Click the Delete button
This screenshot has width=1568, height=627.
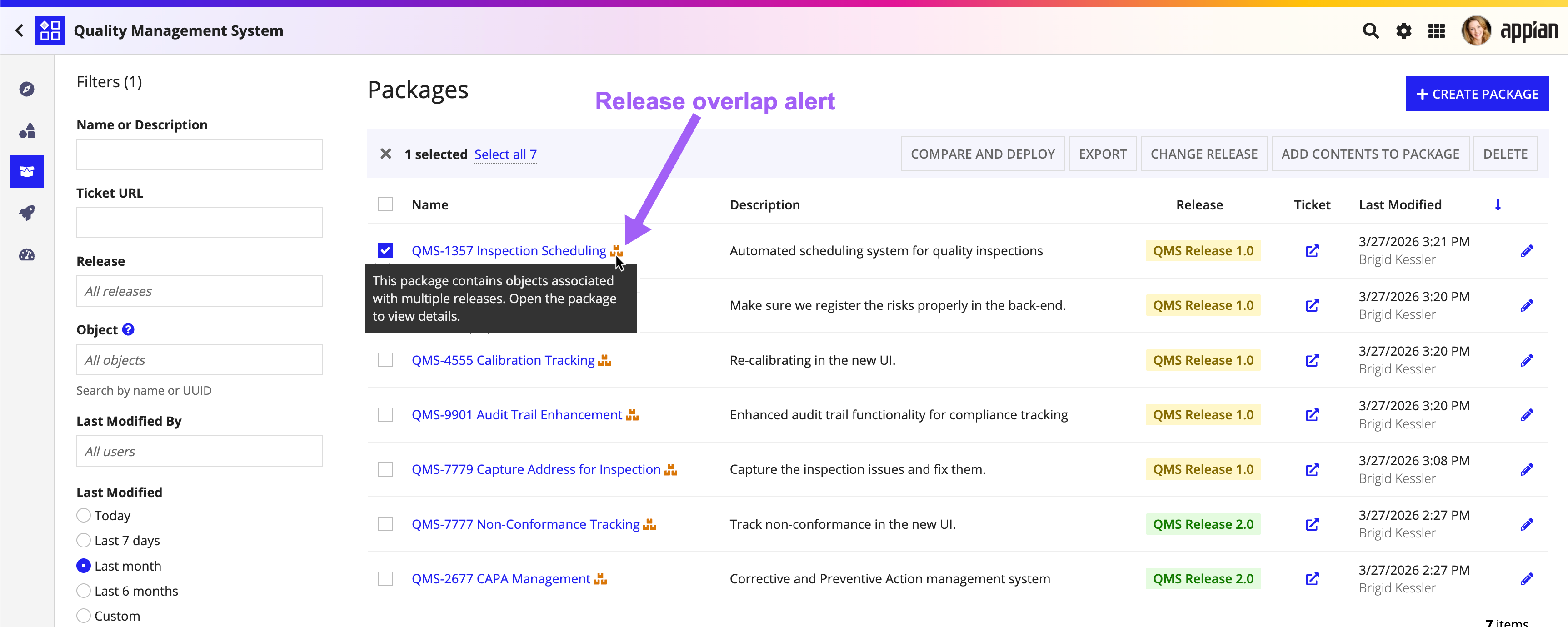tap(1505, 154)
